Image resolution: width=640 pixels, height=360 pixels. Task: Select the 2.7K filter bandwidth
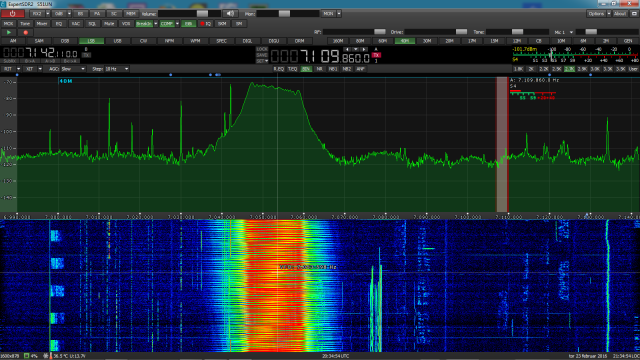click(x=569, y=69)
